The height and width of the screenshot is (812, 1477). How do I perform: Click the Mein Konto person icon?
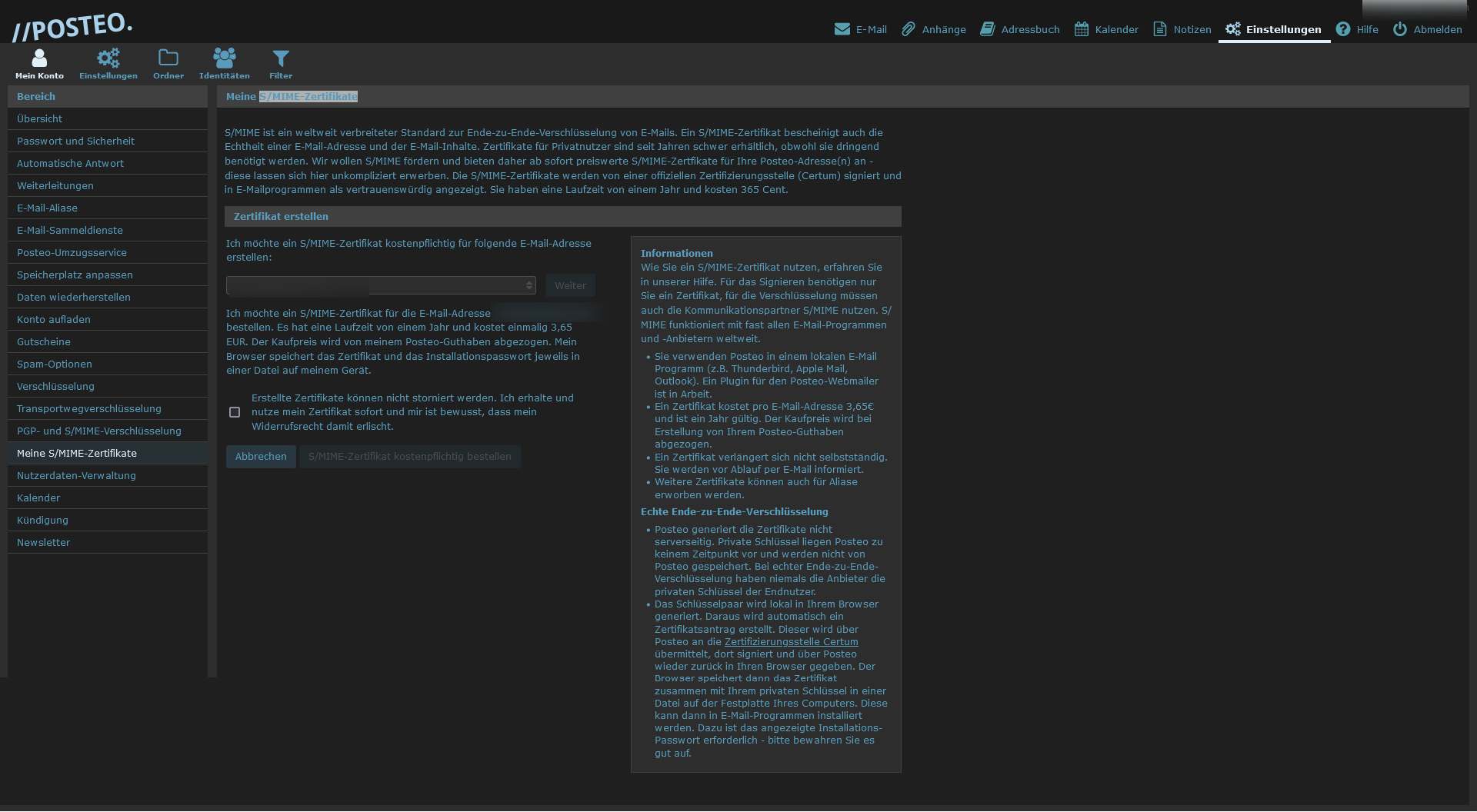(x=39, y=58)
